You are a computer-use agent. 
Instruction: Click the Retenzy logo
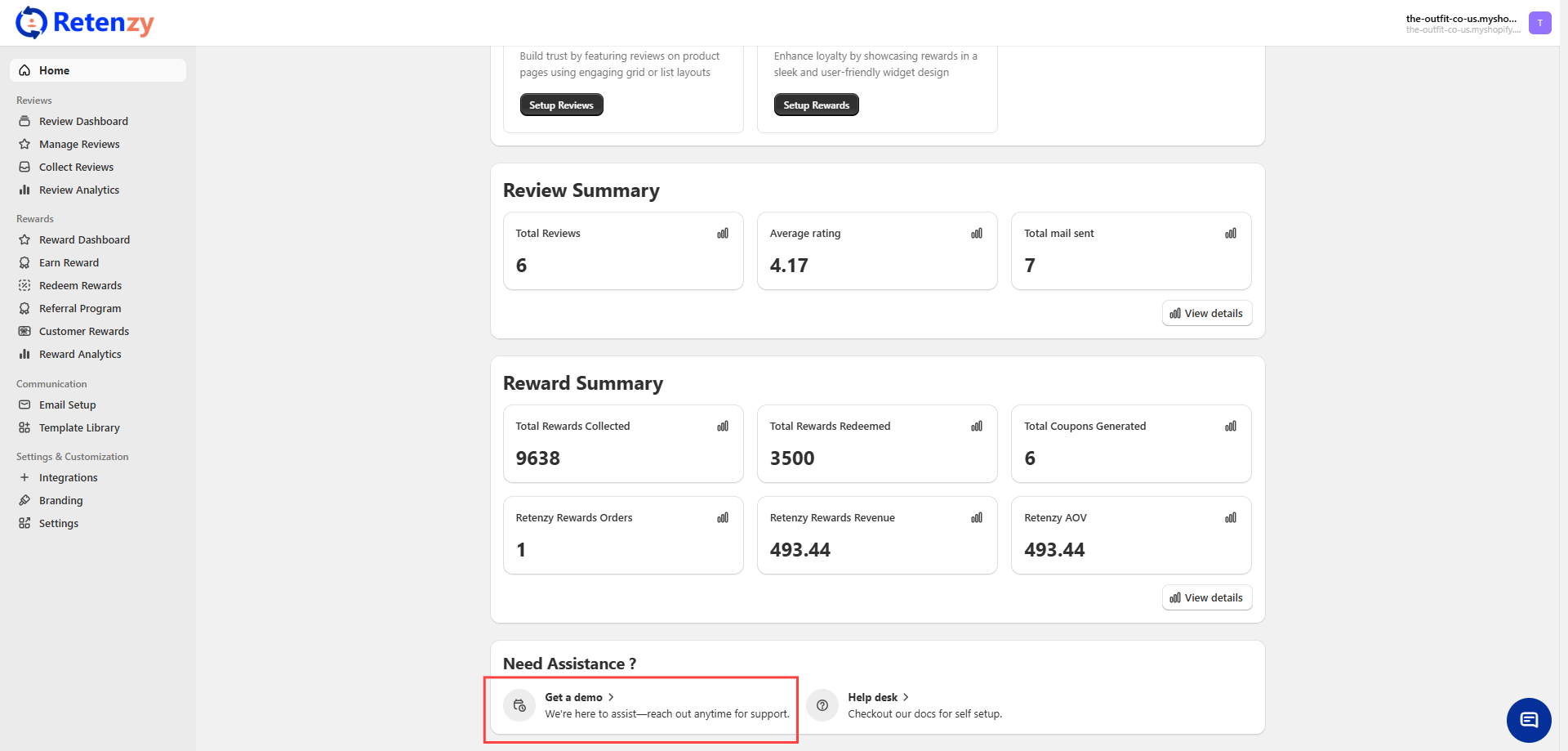pos(85,23)
